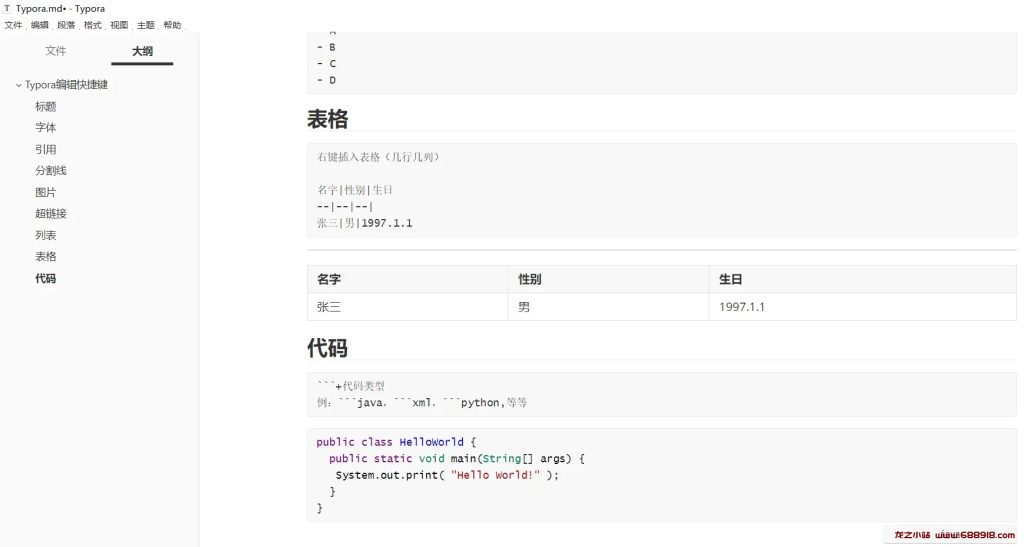Click the - D list line
Image resolution: width=1024 pixels, height=547 pixels.
[x=327, y=80]
